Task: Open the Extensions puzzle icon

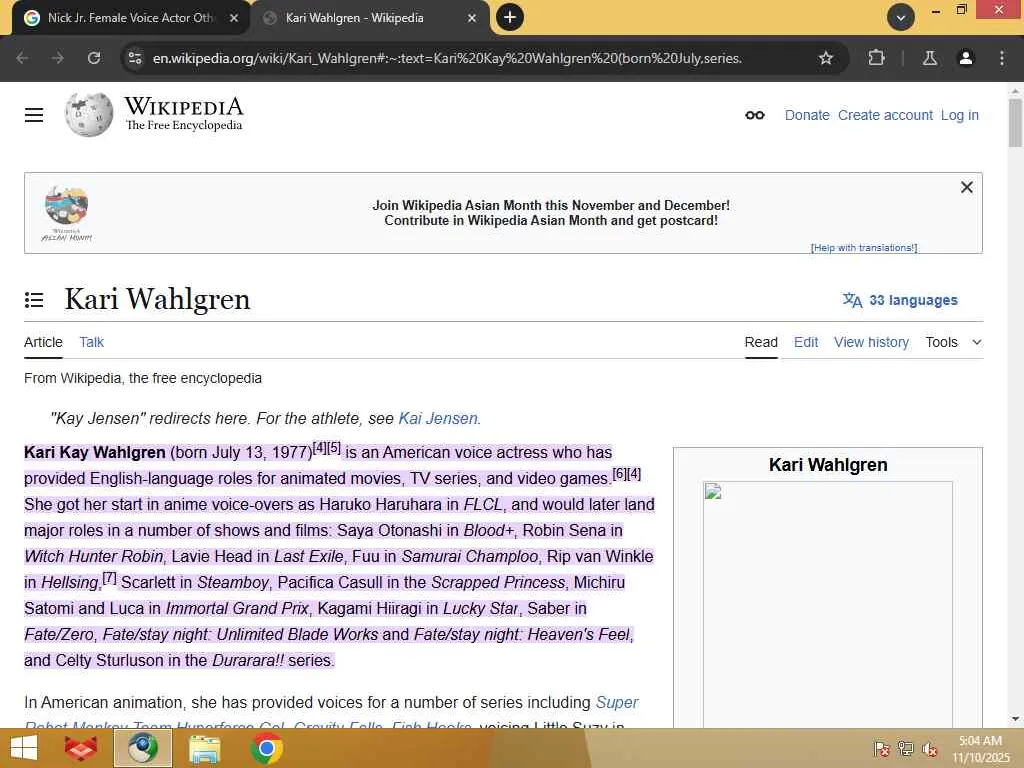Action: tap(876, 58)
